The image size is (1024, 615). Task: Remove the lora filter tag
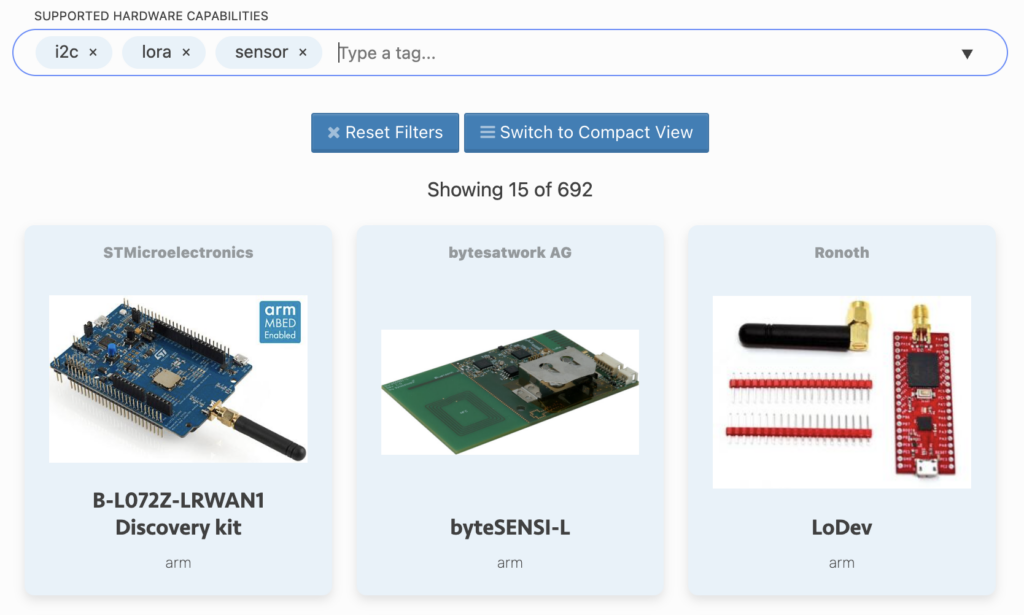point(186,53)
